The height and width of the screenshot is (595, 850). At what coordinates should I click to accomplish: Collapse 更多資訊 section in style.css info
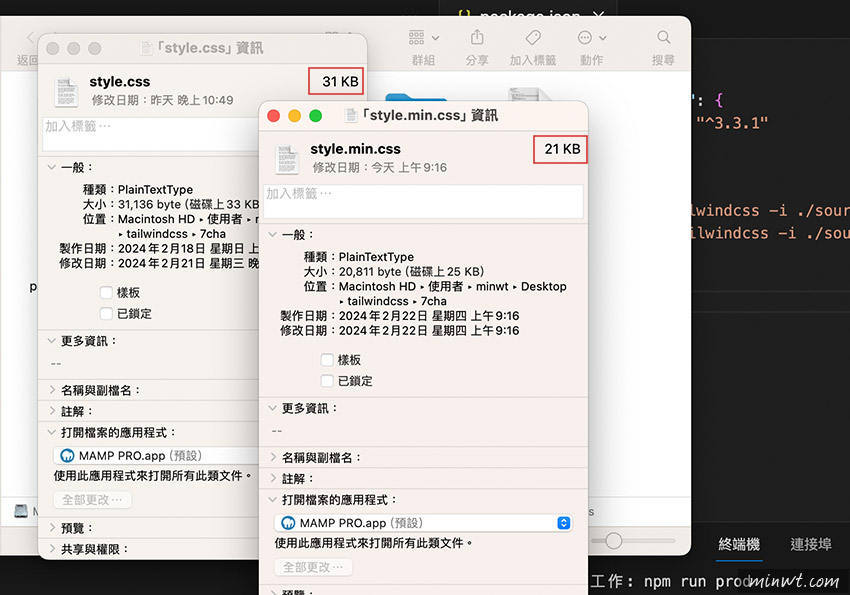click(51, 341)
